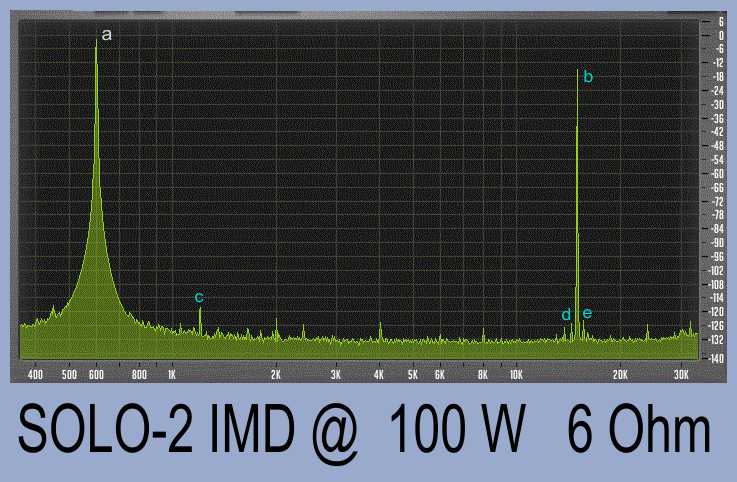Click the harmonic spike above the 4K mark
The width and height of the screenshot is (737, 482).
(x=380, y=330)
